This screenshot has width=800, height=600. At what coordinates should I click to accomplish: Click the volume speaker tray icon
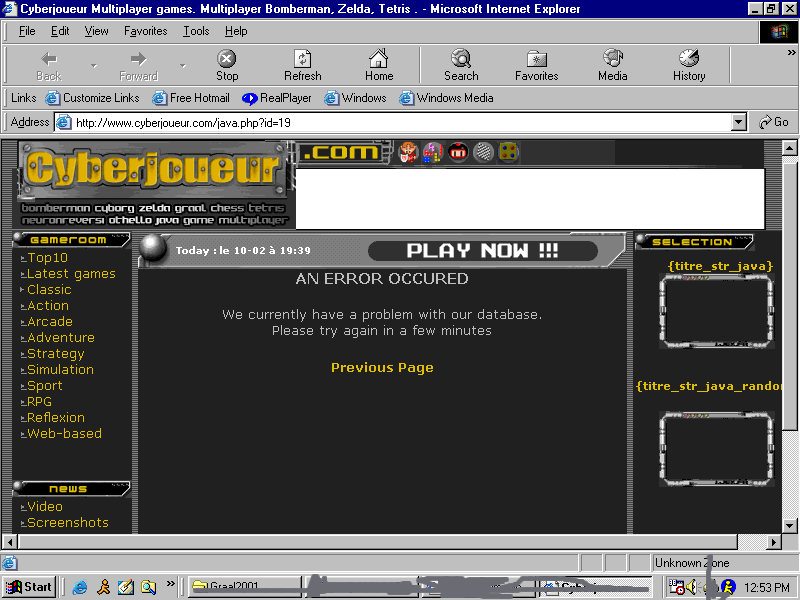[691, 587]
